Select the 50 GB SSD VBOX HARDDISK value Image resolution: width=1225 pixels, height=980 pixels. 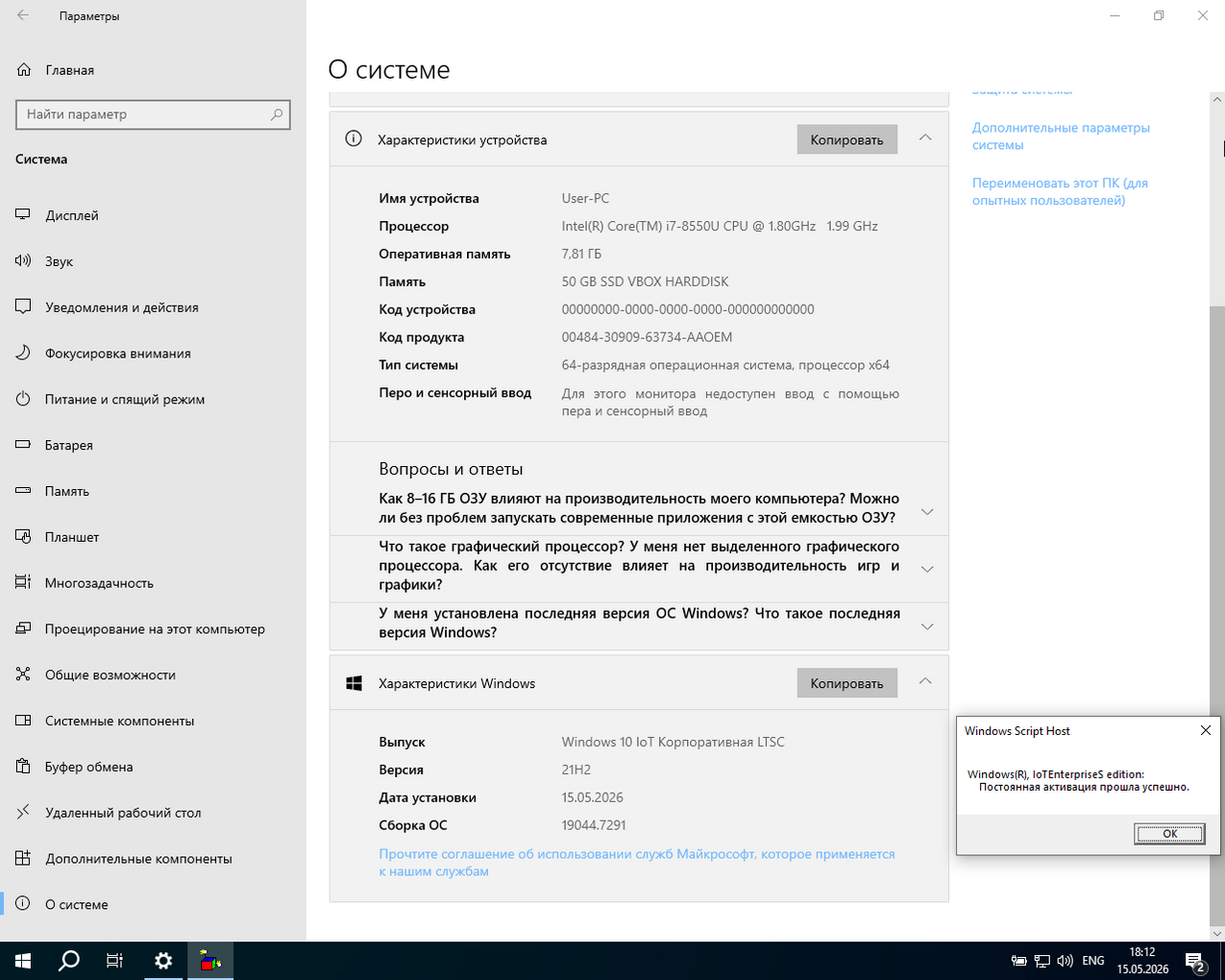point(645,282)
